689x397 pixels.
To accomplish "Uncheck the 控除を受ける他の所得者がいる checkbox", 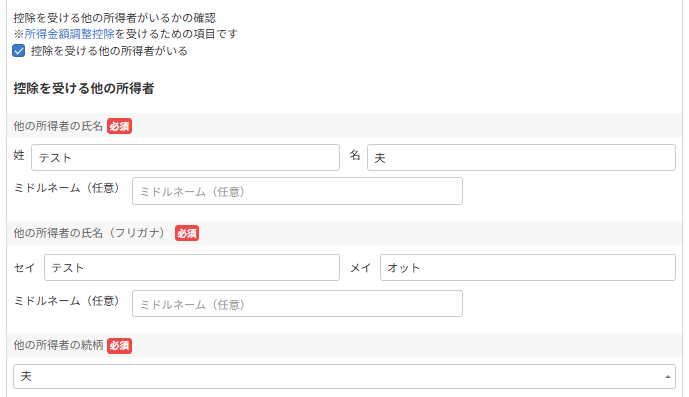I will pyautogui.click(x=18, y=51).
